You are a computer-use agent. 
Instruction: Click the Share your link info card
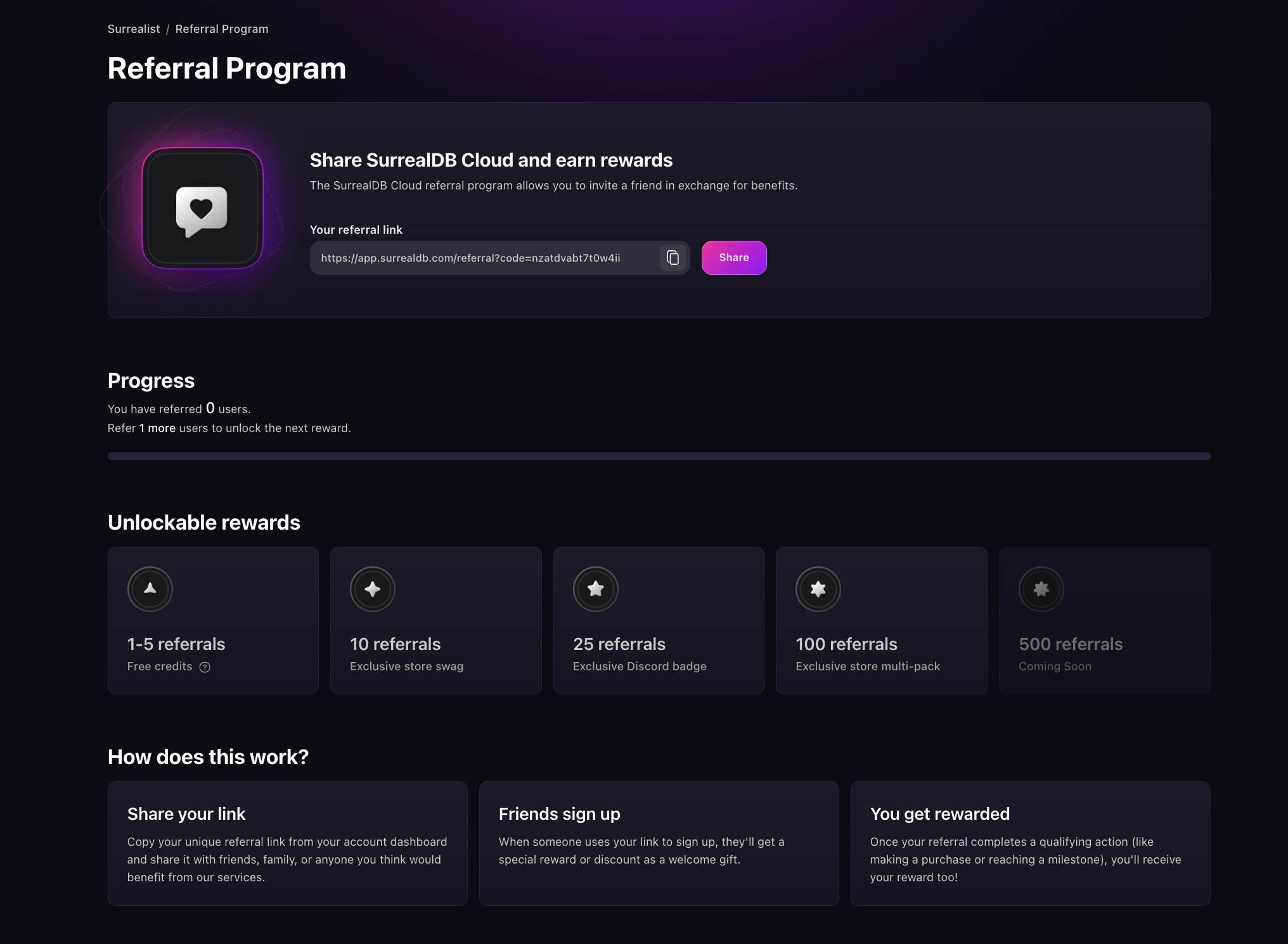287,843
